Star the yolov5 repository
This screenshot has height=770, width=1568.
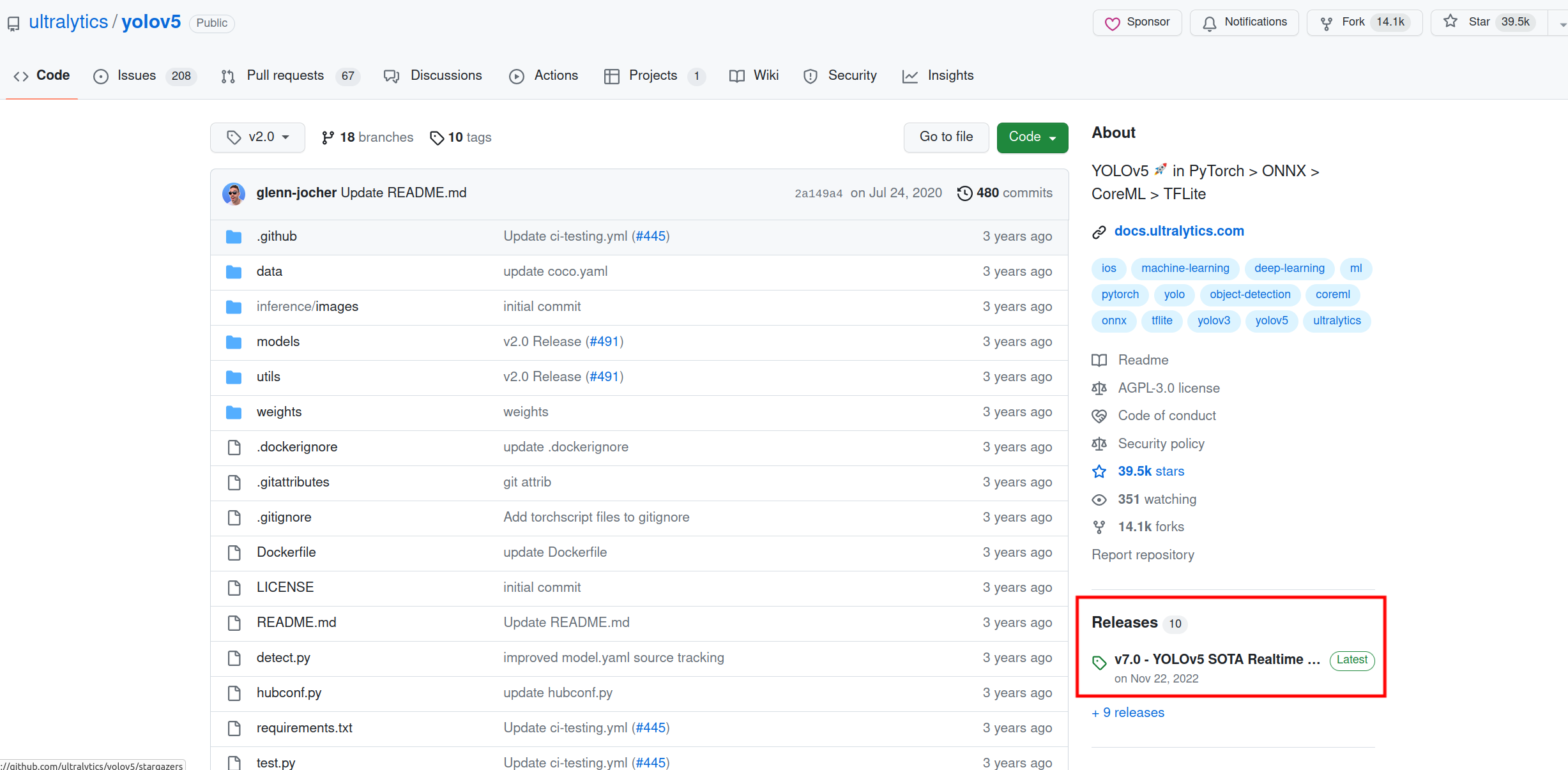(x=1489, y=23)
